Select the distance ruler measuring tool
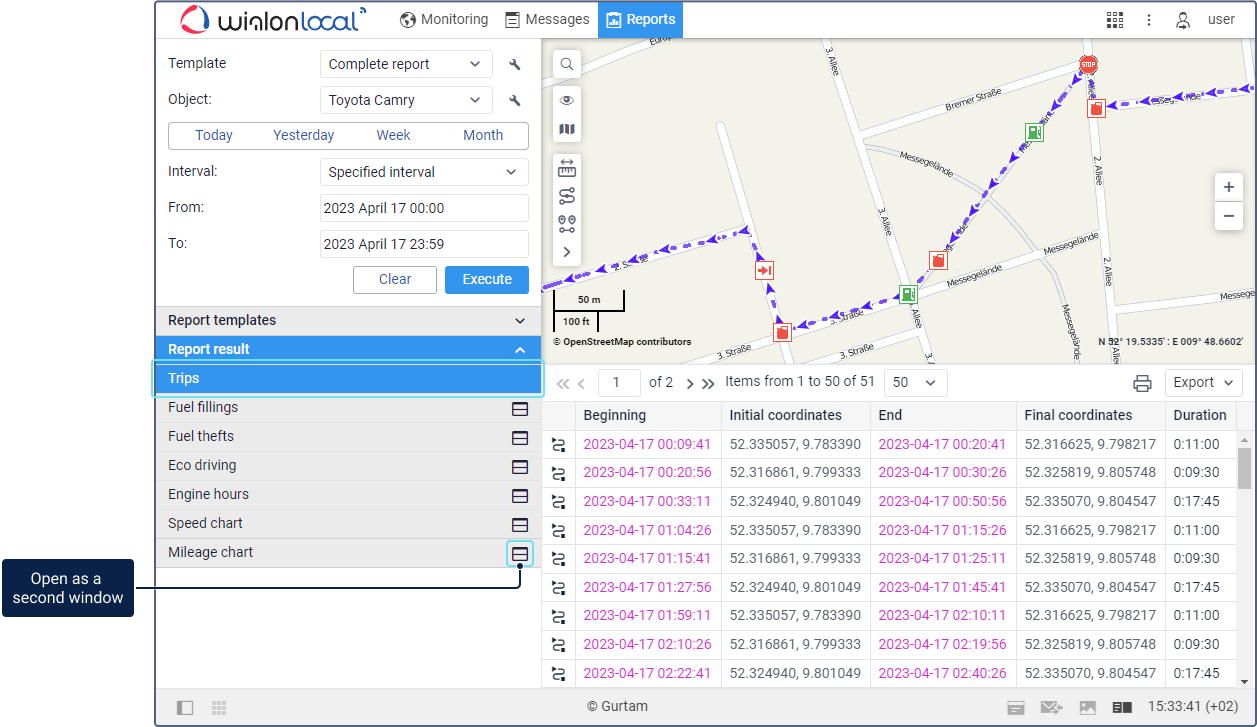 (x=567, y=168)
